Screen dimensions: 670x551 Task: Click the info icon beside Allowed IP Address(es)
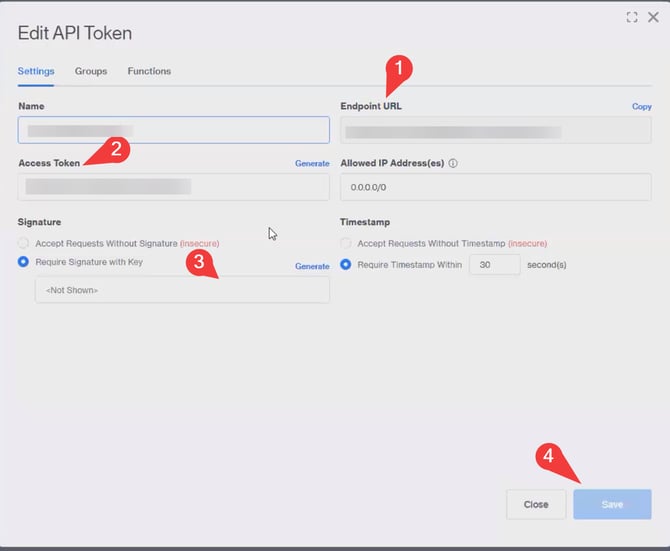click(453, 163)
